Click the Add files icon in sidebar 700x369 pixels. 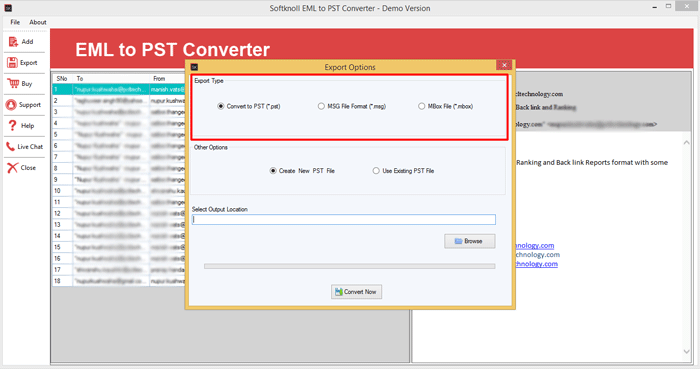click(x=13, y=42)
